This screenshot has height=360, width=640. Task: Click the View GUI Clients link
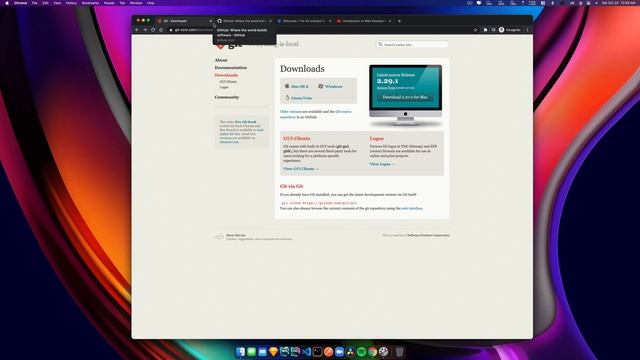coord(301,169)
